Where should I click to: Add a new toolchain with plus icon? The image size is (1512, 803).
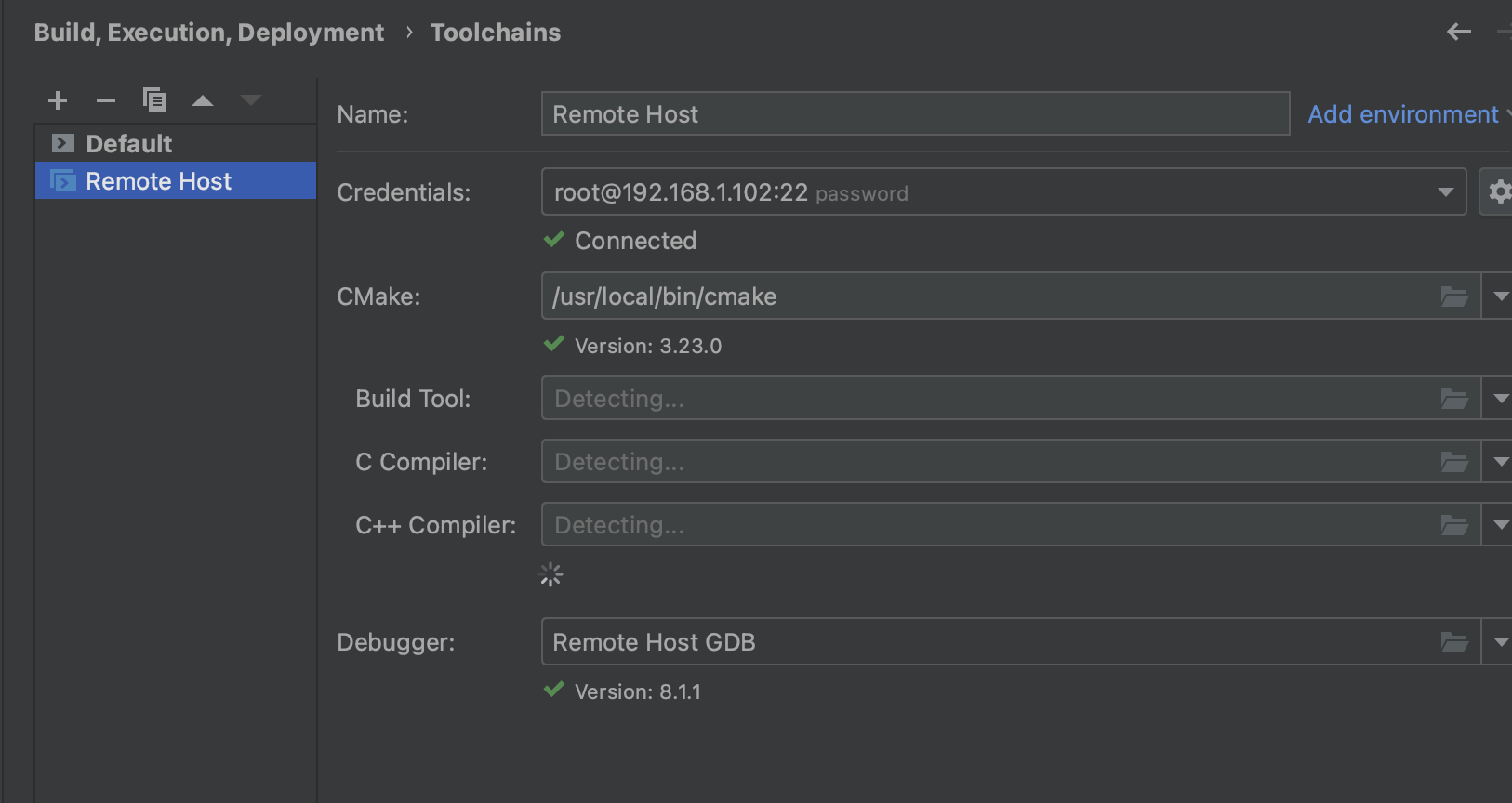[58, 99]
